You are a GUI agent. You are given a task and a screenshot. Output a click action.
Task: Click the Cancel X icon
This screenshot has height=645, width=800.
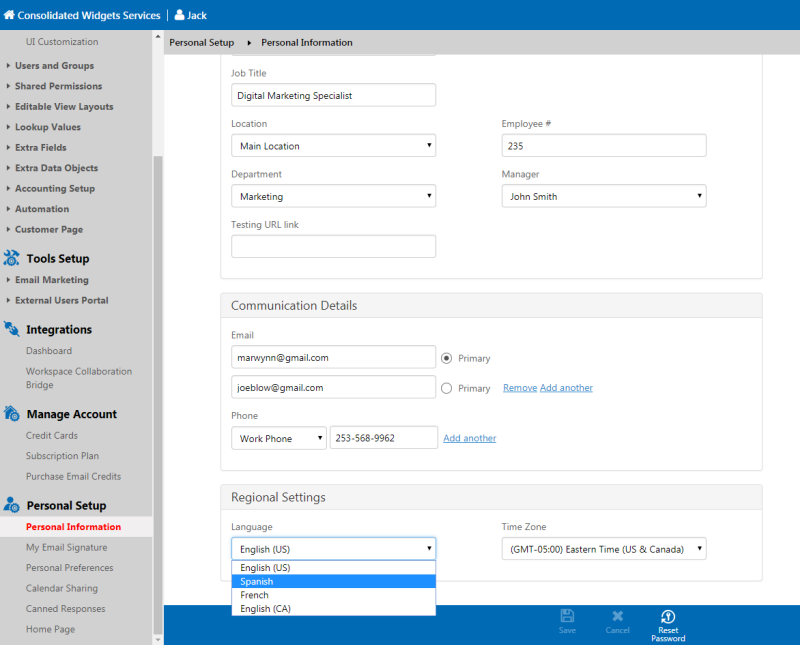[x=617, y=616]
